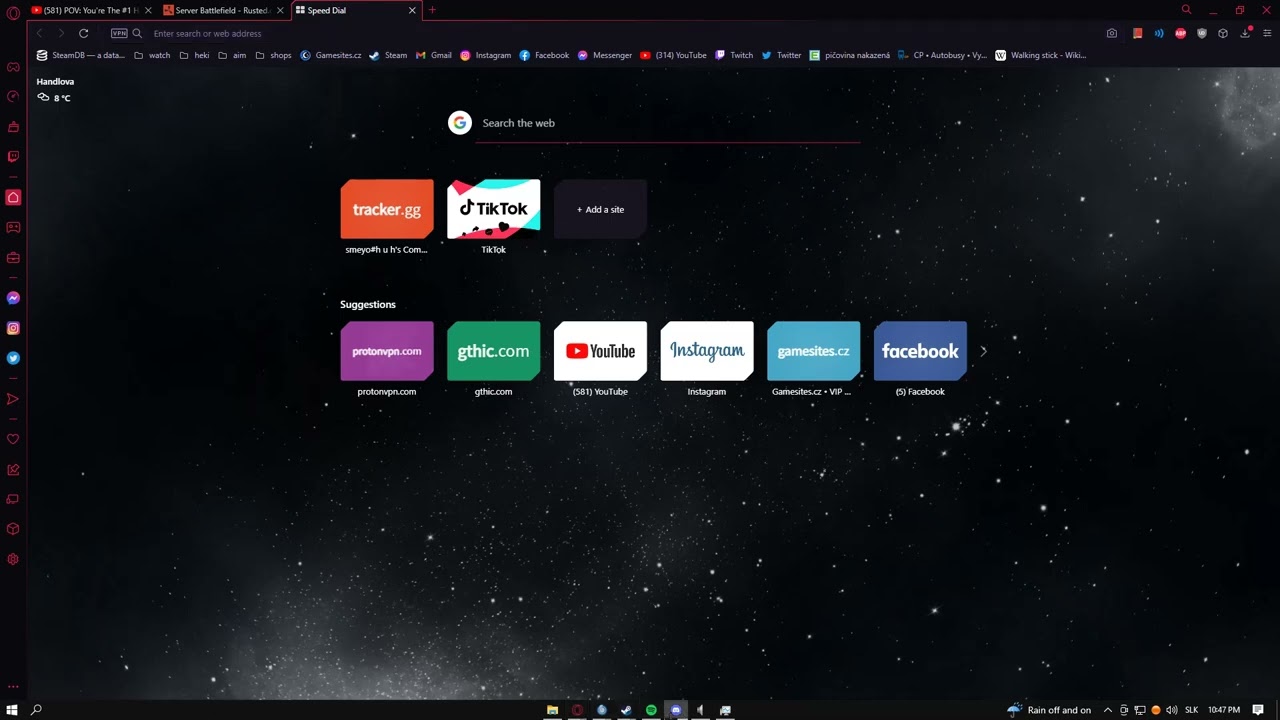This screenshot has width=1280, height=720.
Task: Click the Handlova weather widget
Action: coord(55,89)
